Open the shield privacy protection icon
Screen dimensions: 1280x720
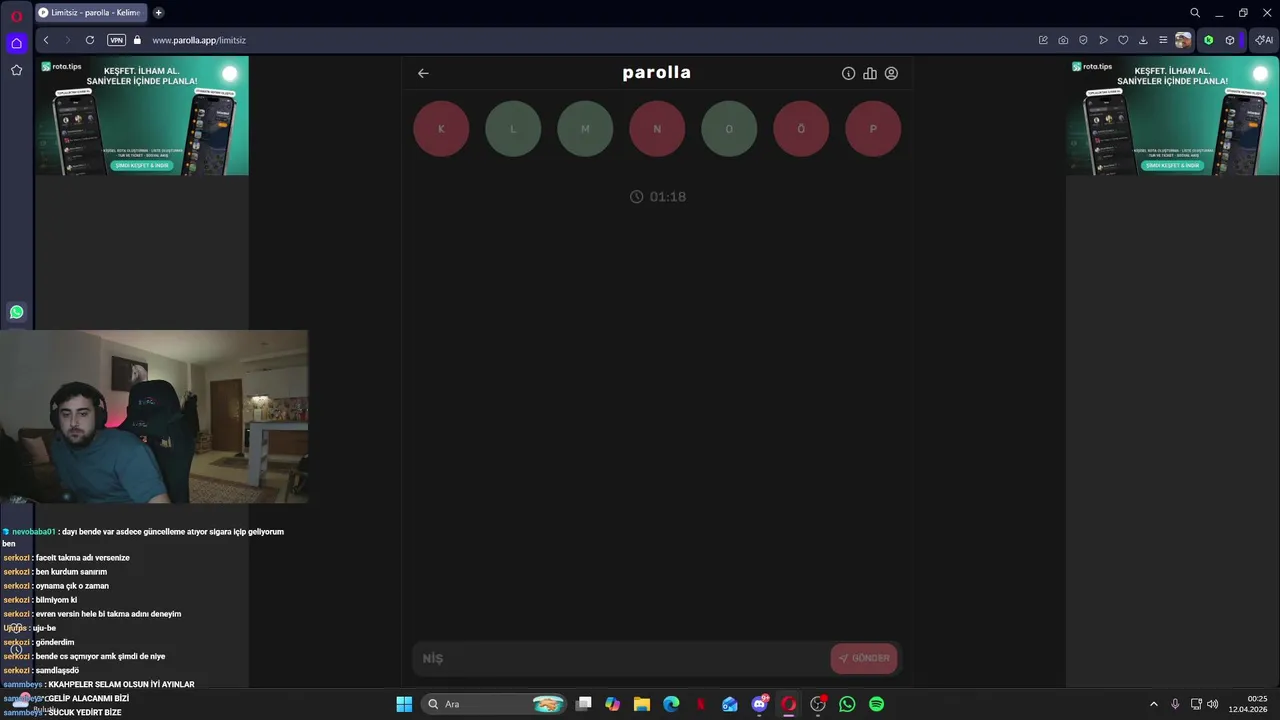coord(1083,40)
